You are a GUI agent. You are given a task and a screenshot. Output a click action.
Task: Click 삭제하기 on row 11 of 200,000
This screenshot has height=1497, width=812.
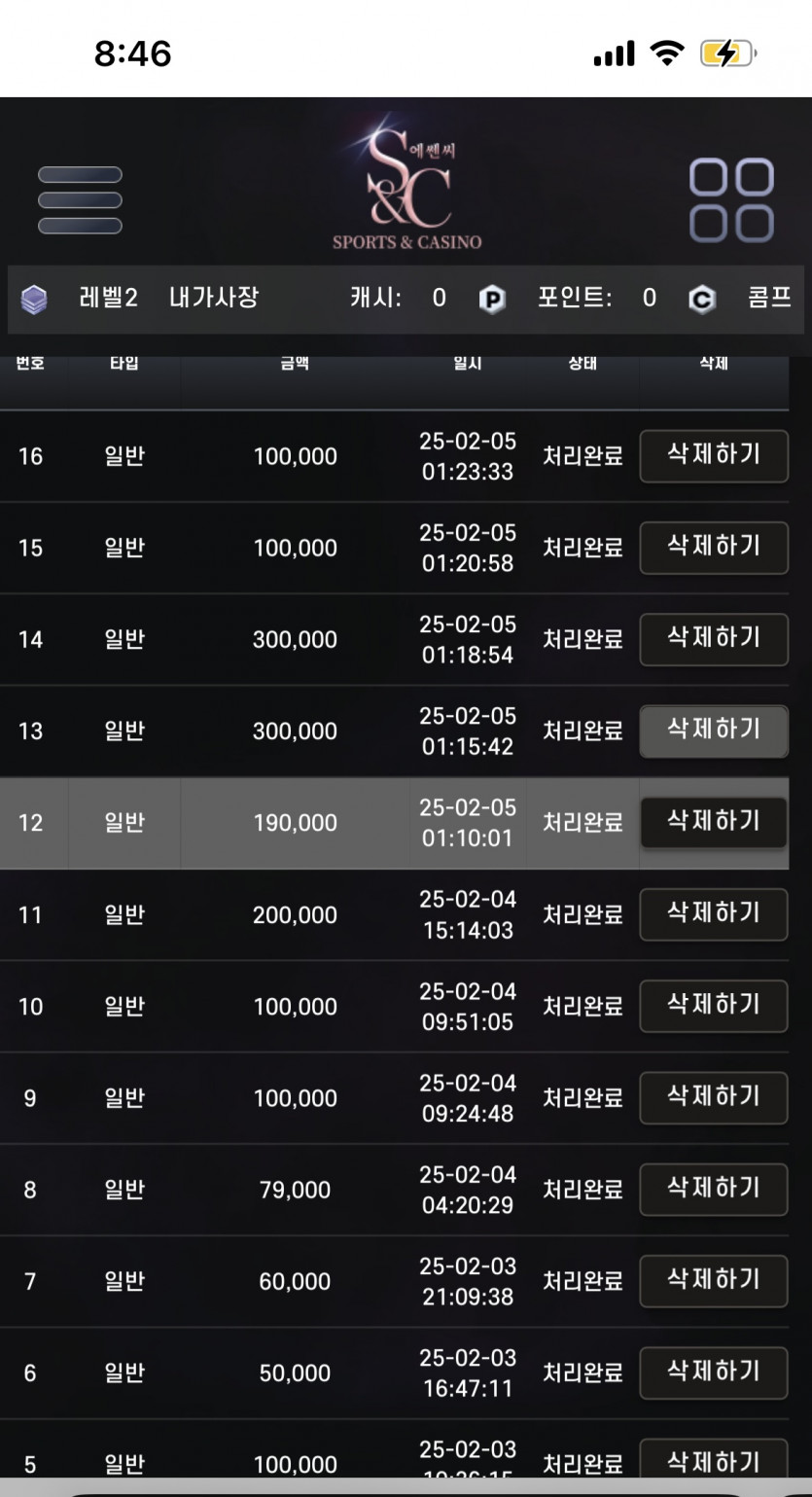tap(714, 914)
